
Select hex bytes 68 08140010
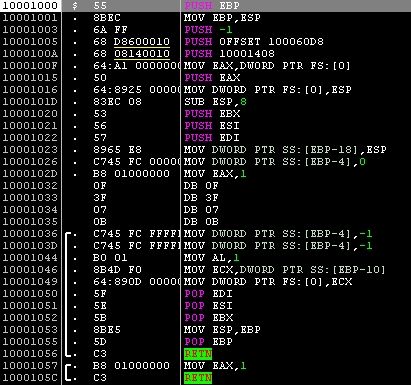pos(132,54)
